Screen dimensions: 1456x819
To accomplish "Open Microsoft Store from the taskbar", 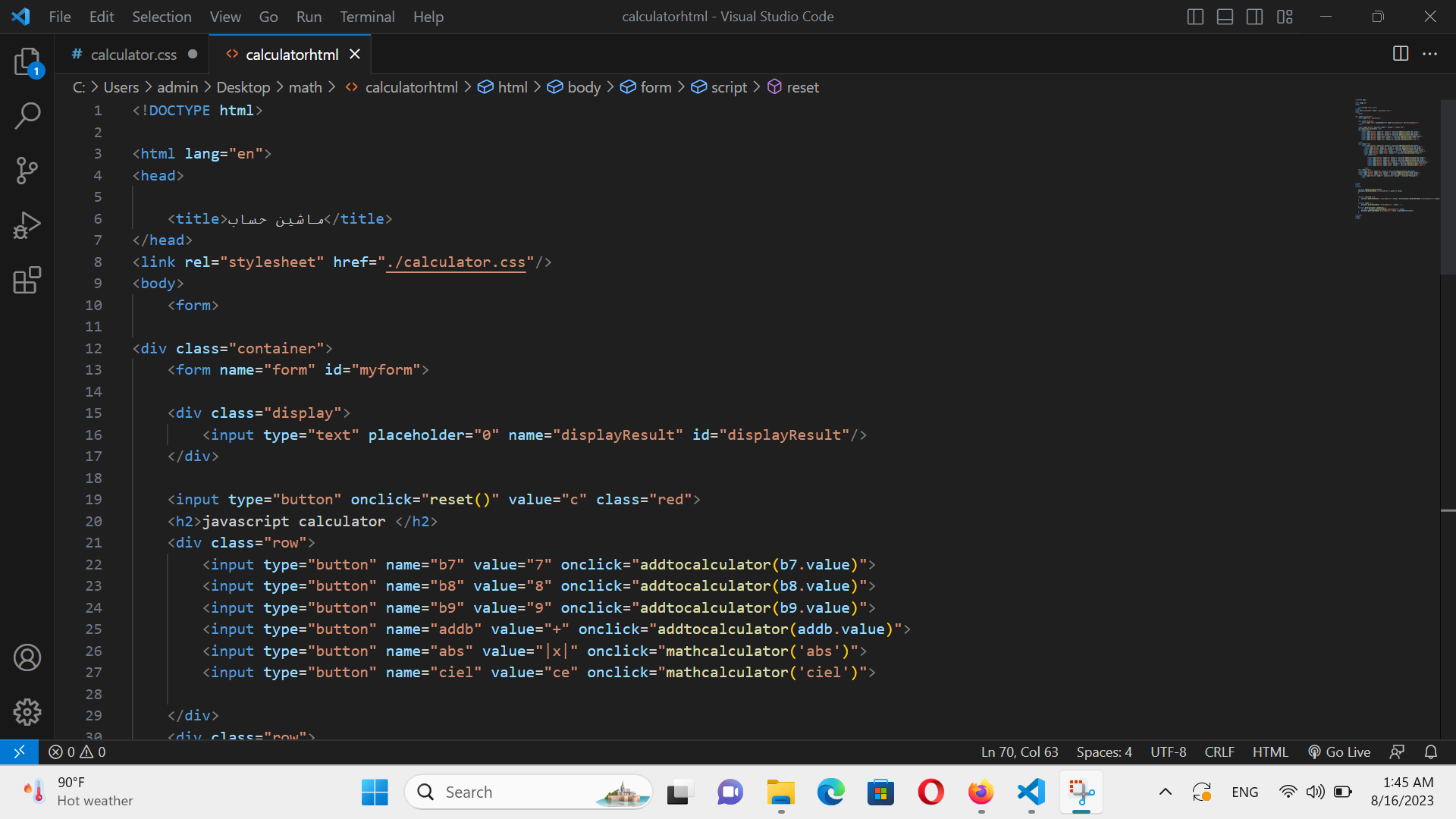I will 880,792.
